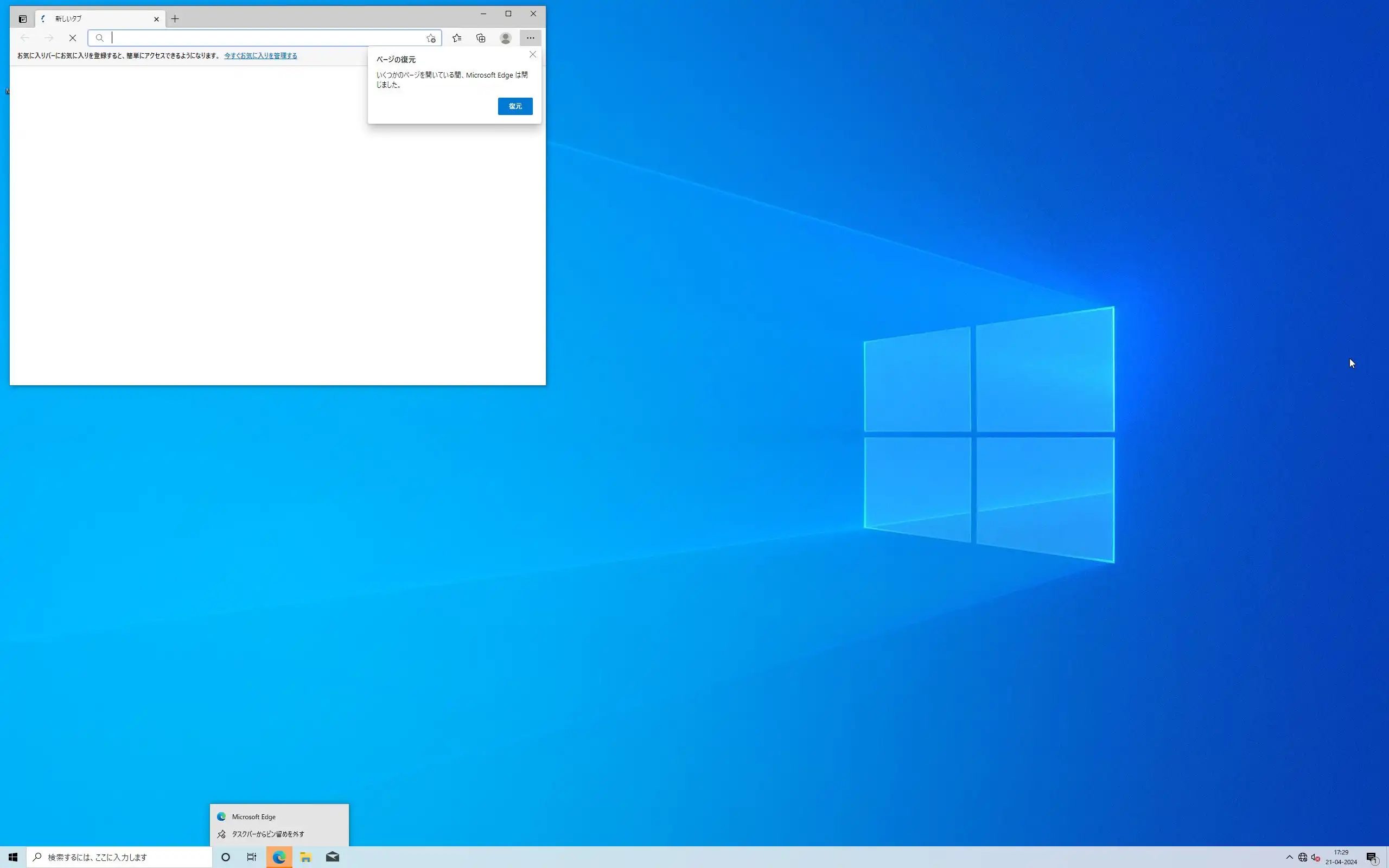
Task: Select Microsoft Edge in the jump list
Action: (x=254, y=816)
